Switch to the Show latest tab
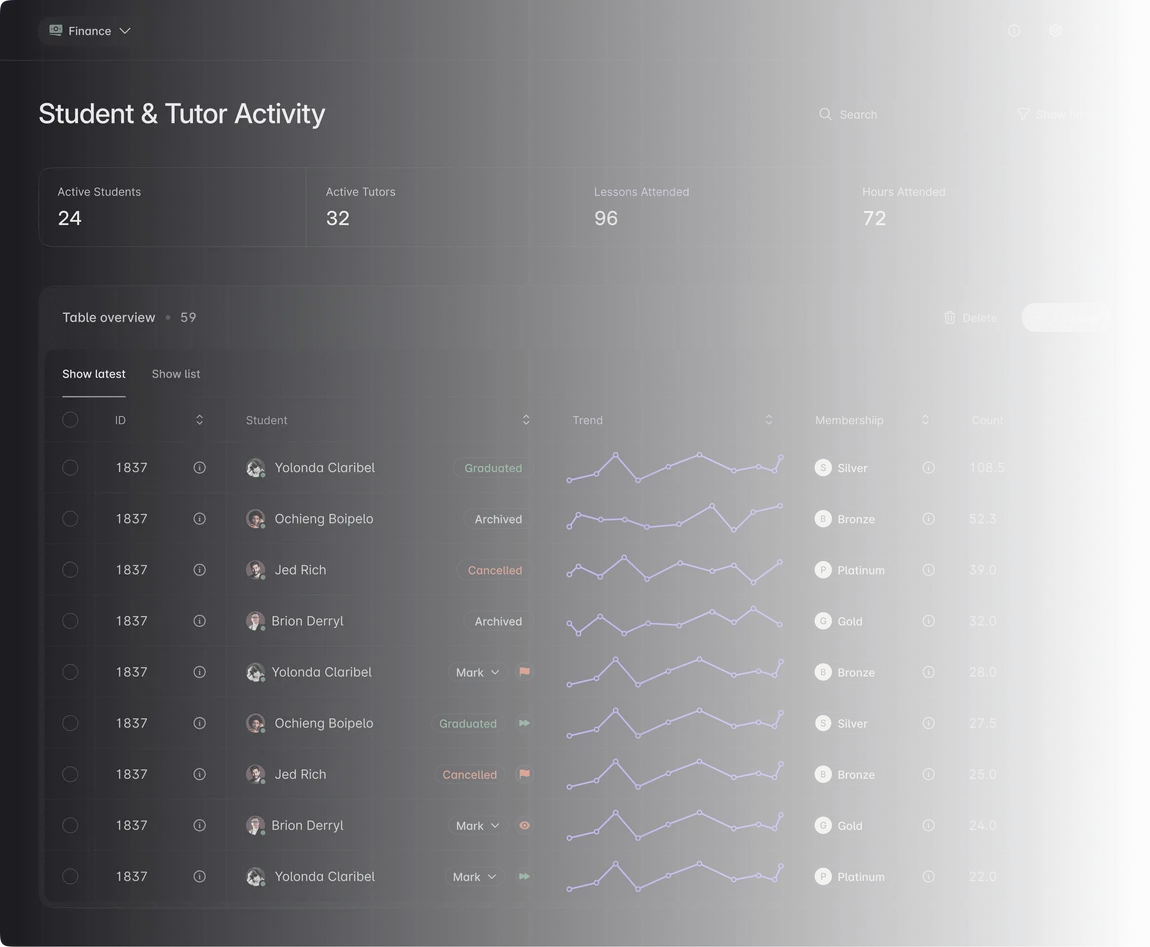 coord(94,374)
